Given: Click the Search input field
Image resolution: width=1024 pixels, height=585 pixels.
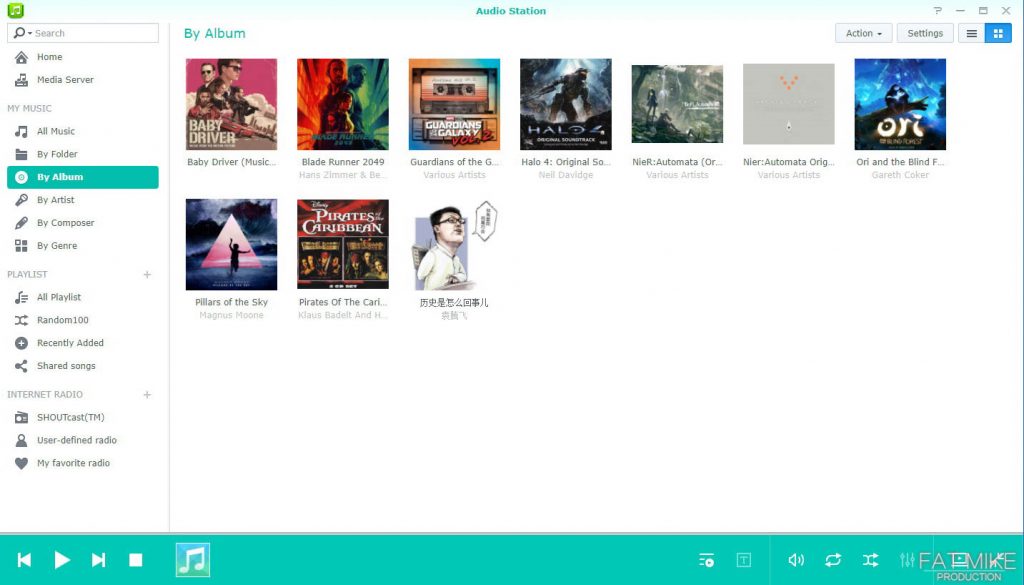Looking at the screenshot, I should pos(95,33).
